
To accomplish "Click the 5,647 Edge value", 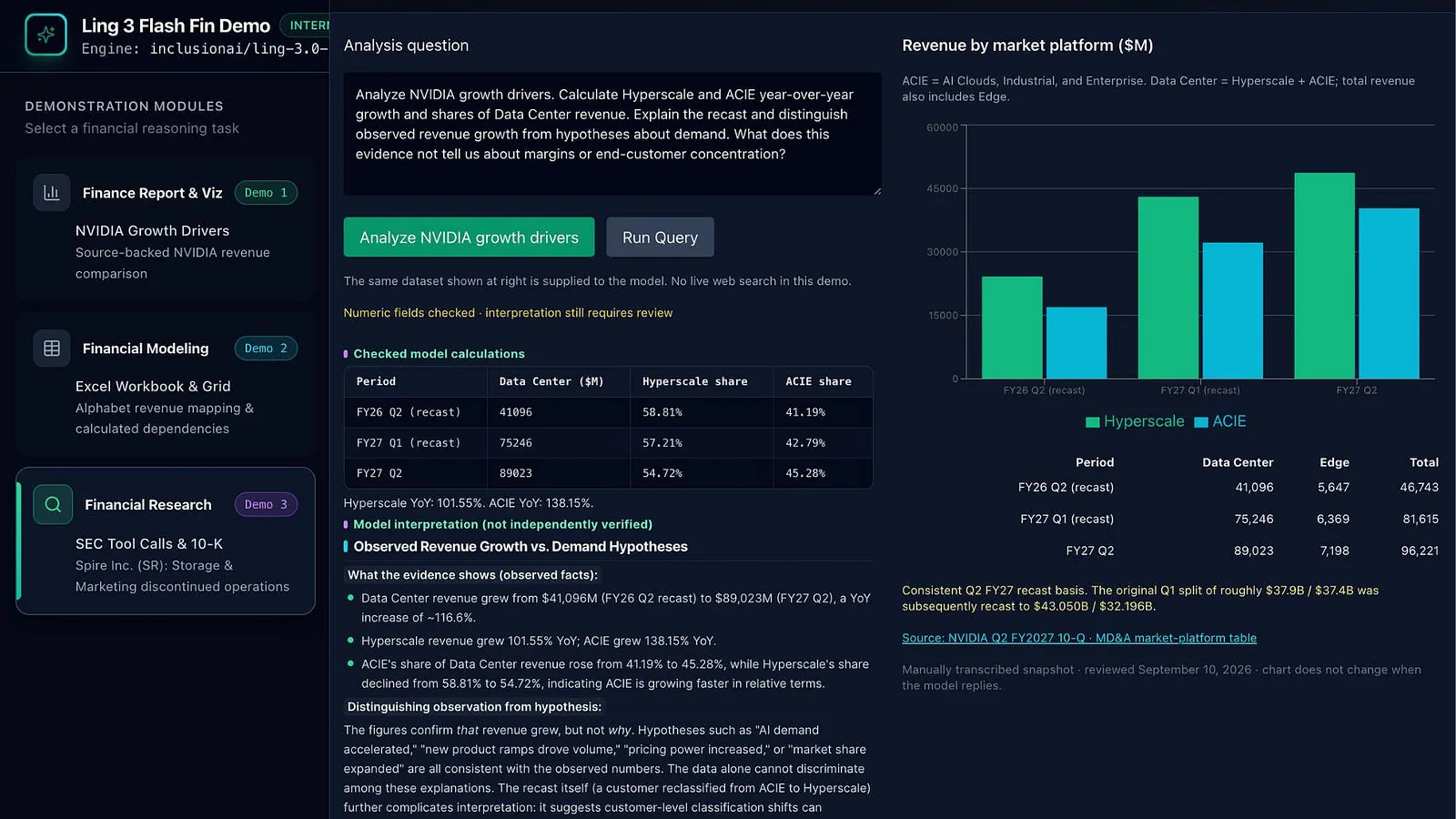I will click(x=1333, y=488).
